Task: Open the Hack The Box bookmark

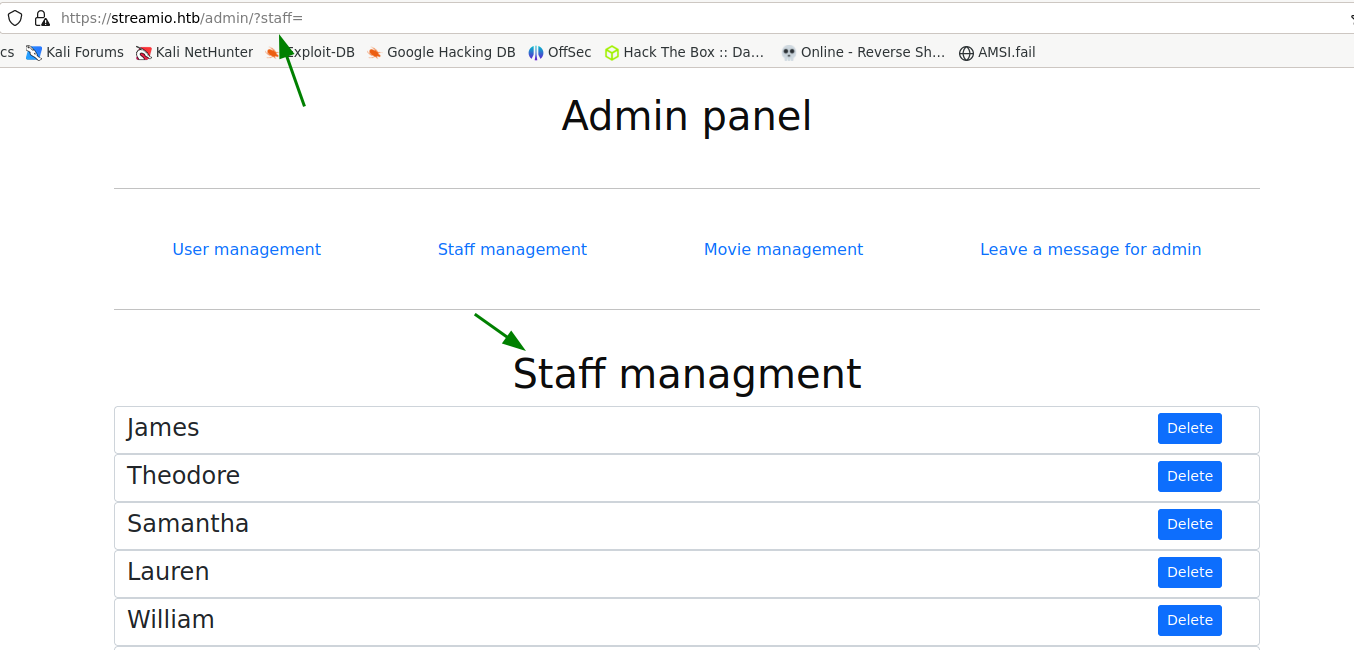Action: (684, 52)
